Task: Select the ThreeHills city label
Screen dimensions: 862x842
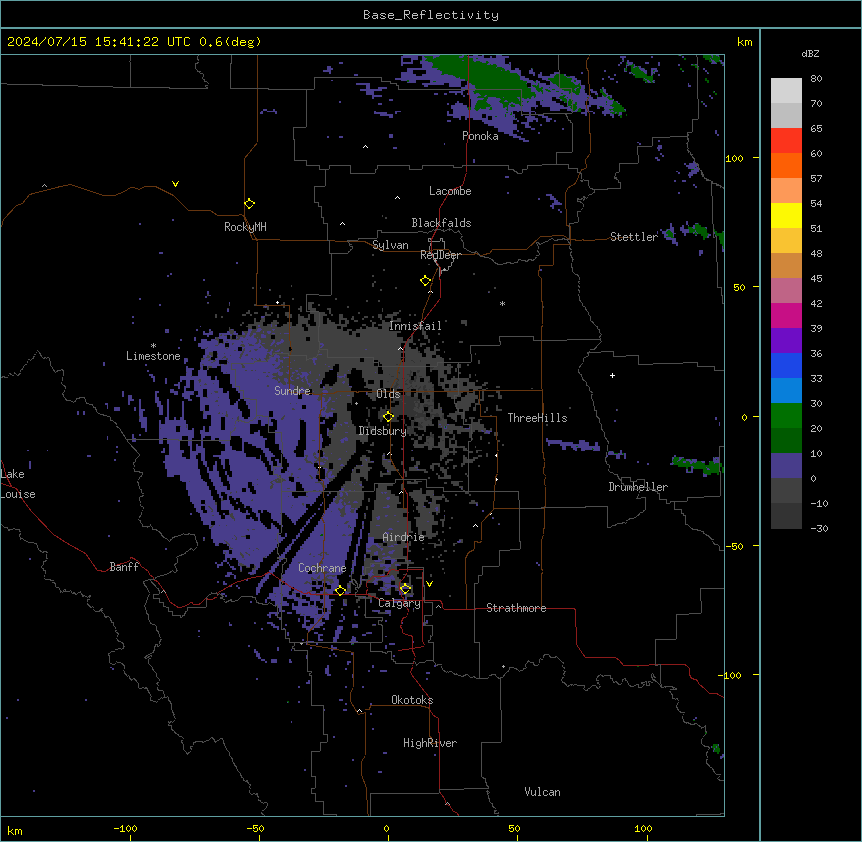Action: pyautogui.click(x=537, y=418)
